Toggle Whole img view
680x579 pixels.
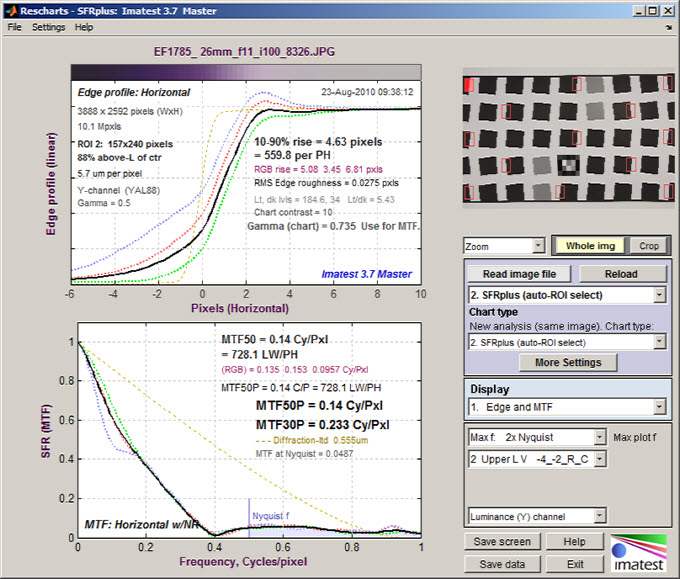click(x=590, y=246)
